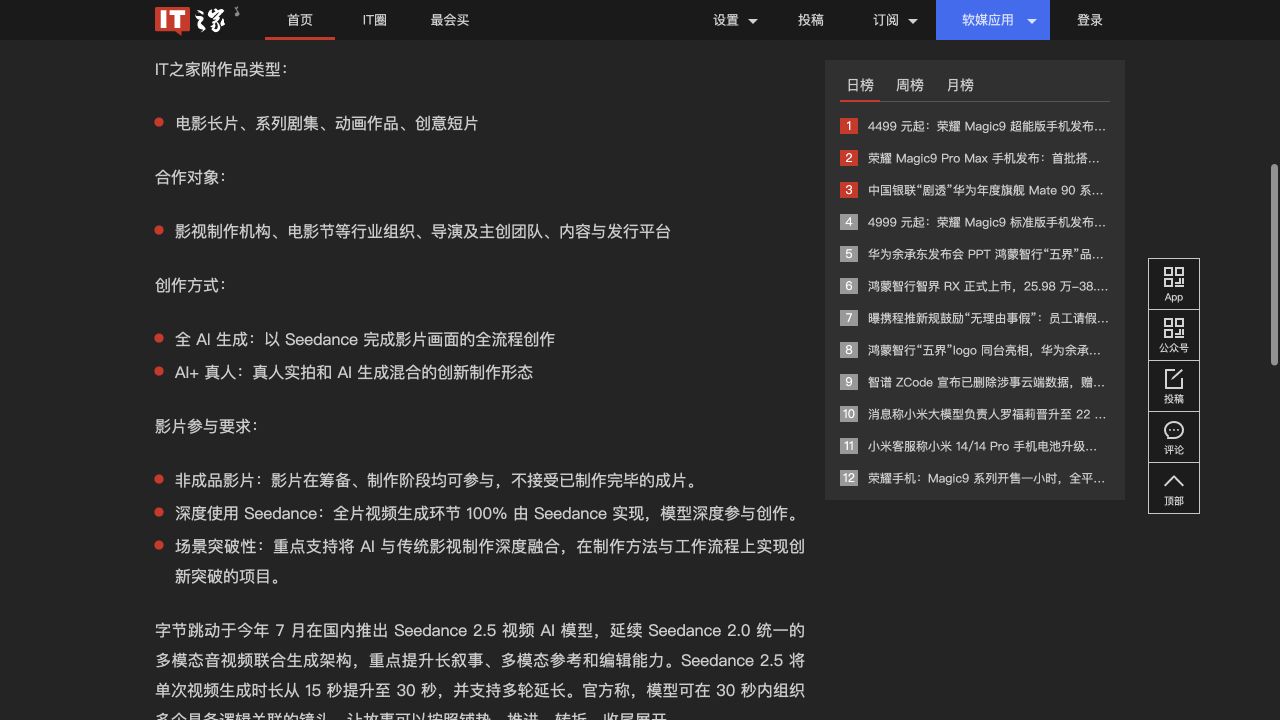1280x720 pixels.
Task: Go to the 首页 tab
Action: click(x=300, y=20)
